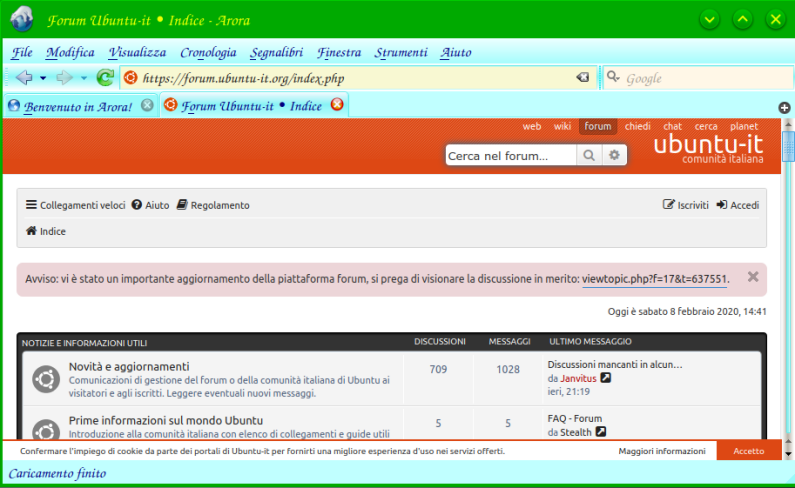795x488 pixels.
Task: Add a new tab with the plus icon
Action: coord(784,108)
